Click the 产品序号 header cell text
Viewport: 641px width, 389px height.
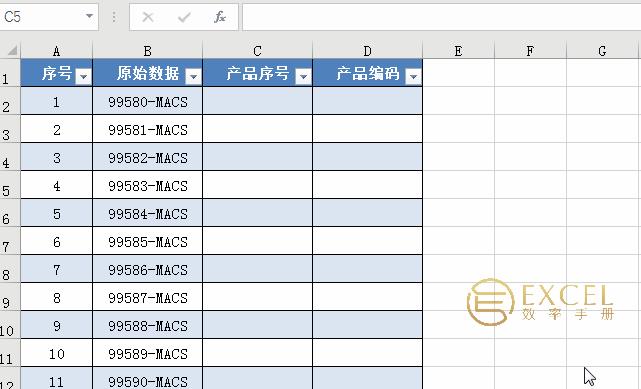pyautogui.click(x=258, y=73)
